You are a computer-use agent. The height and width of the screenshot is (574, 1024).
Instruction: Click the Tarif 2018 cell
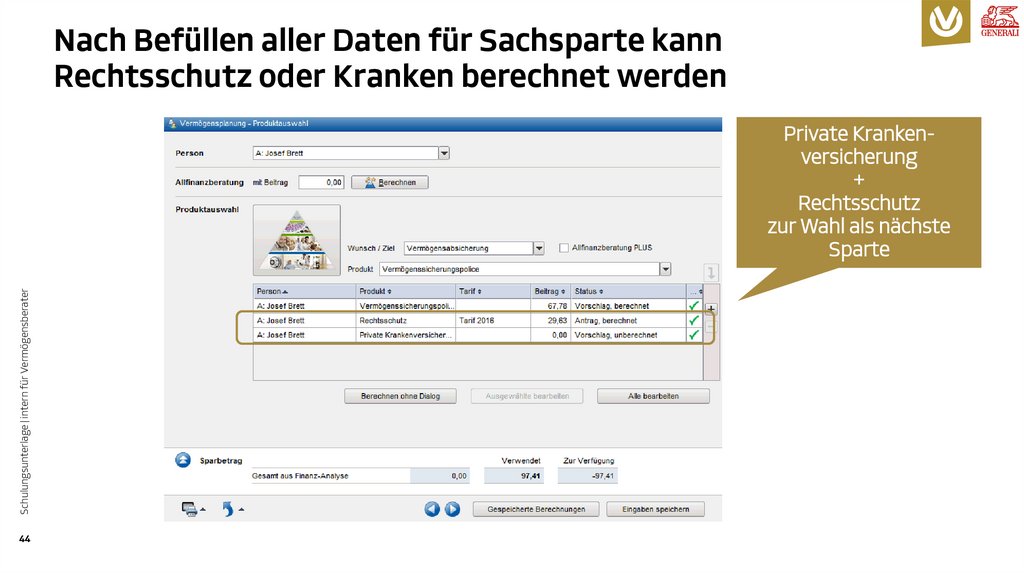click(x=493, y=321)
